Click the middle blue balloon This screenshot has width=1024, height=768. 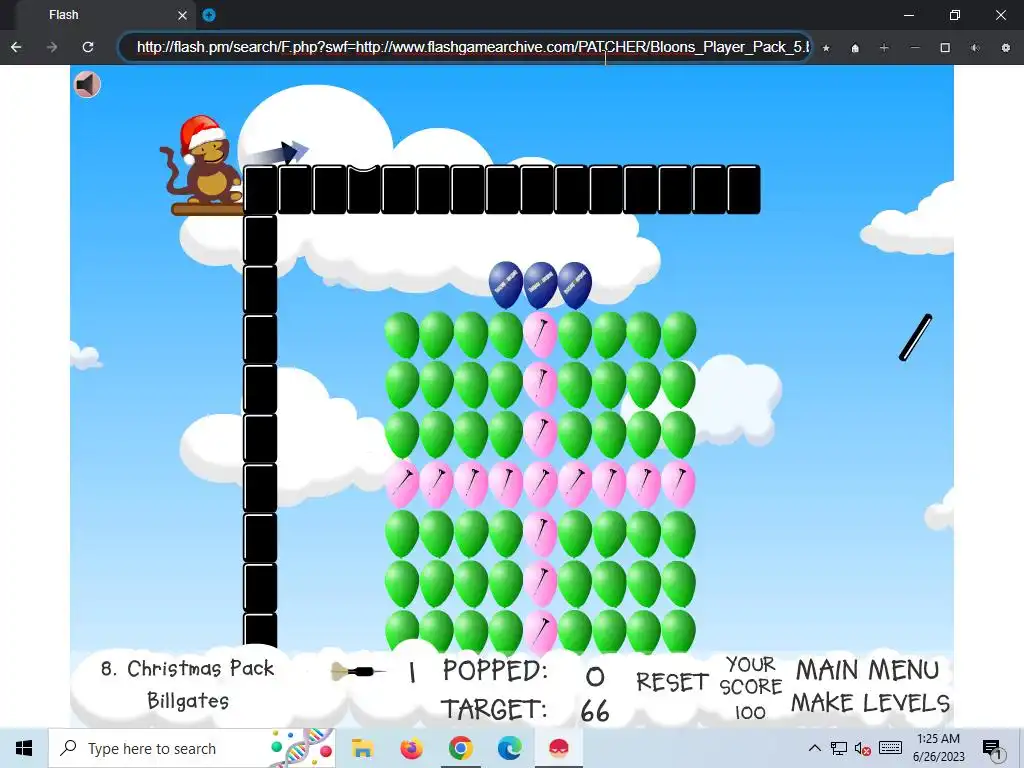point(540,285)
